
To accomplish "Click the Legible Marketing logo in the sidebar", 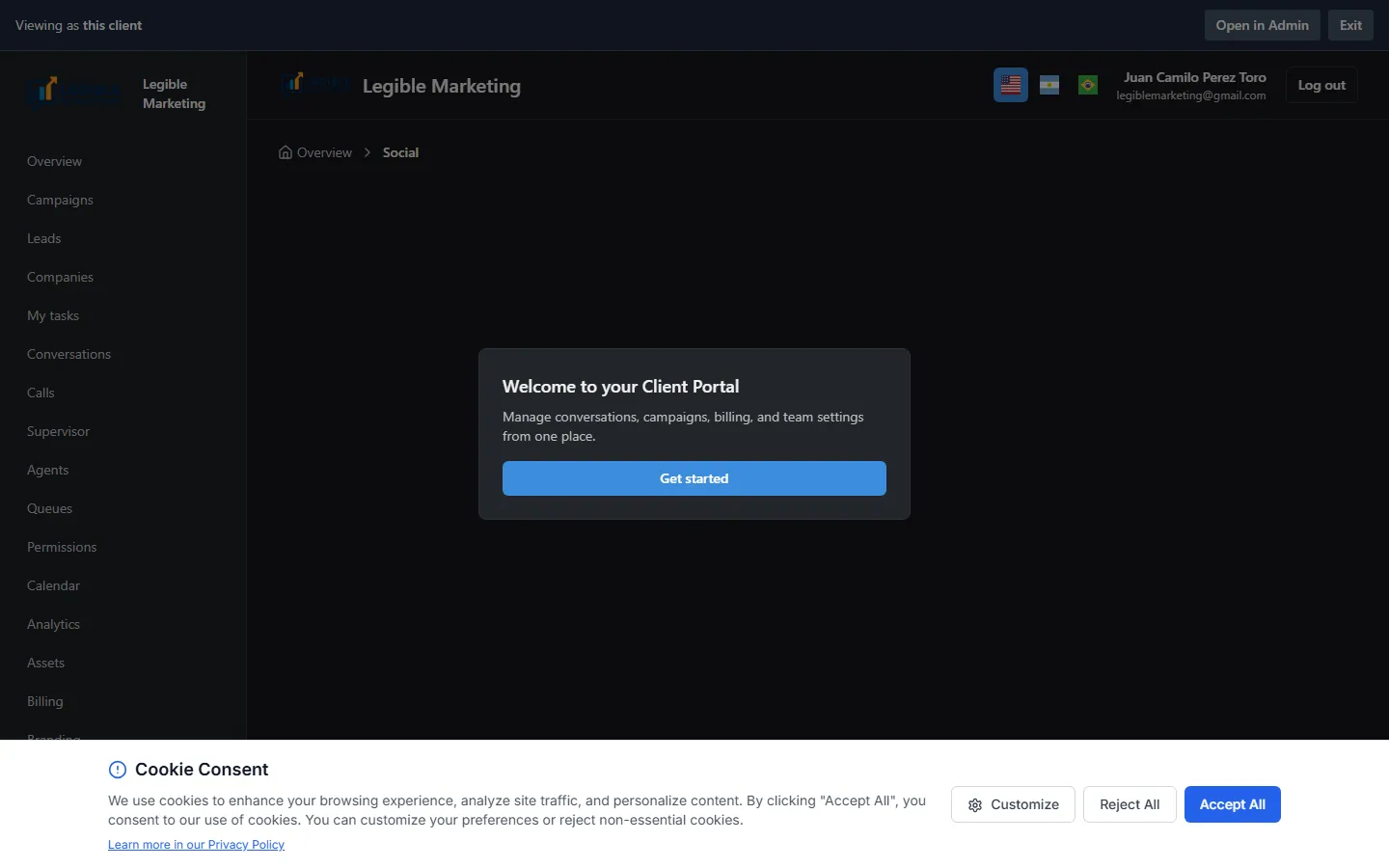I will coord(73,94).
